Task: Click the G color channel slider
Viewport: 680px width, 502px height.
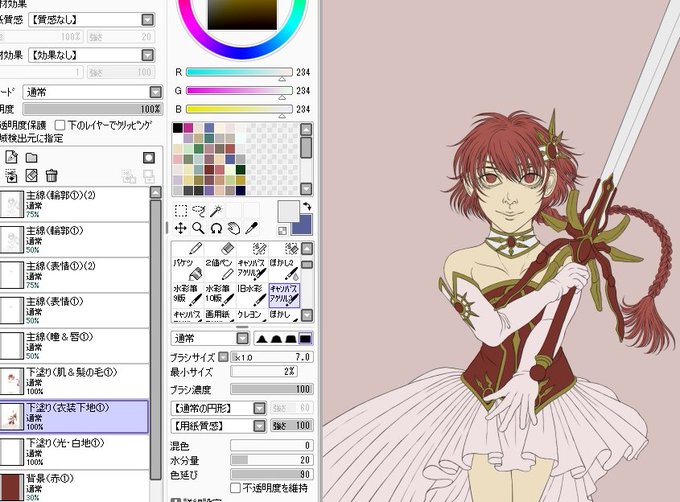Action: pos(239,91)
